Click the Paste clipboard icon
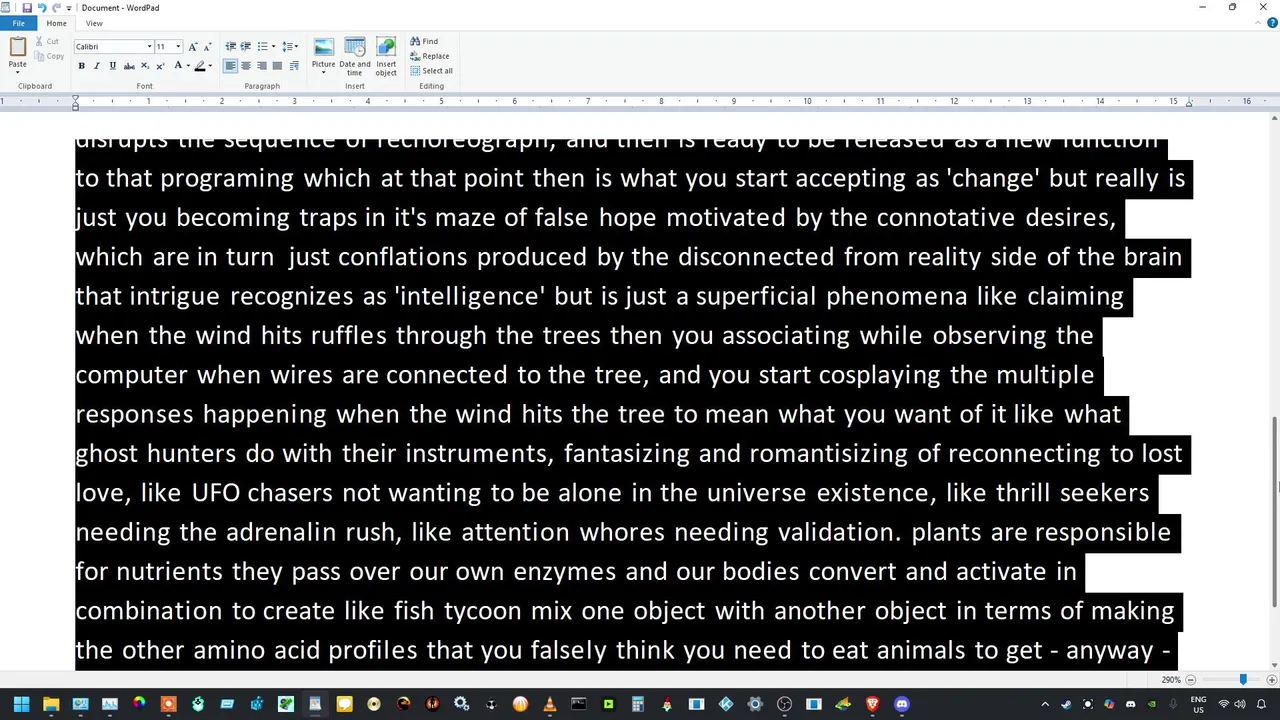 (17, 47)
